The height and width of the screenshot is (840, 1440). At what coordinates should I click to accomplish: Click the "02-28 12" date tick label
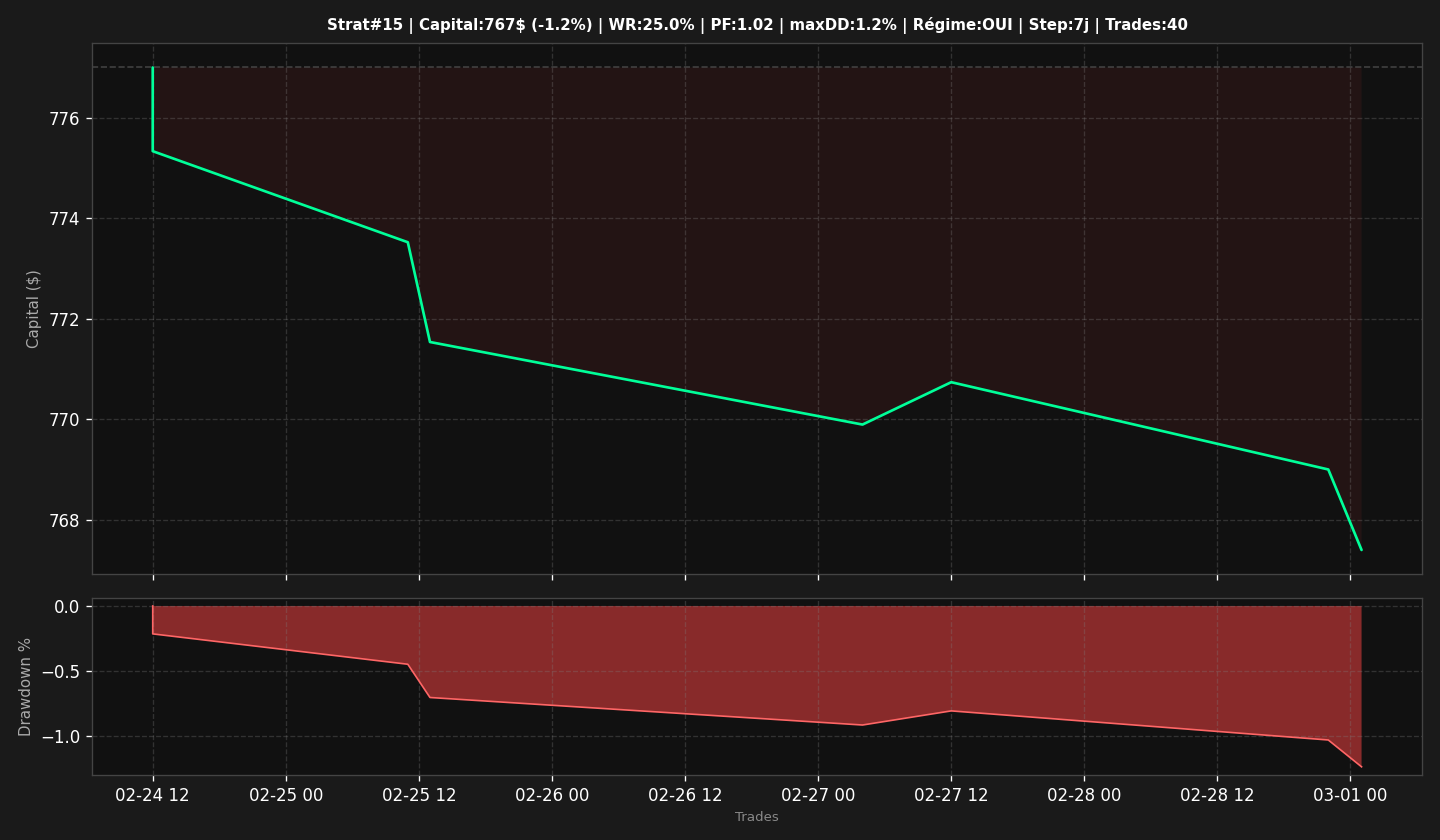pyautogui.click(x=1217, y=795)
